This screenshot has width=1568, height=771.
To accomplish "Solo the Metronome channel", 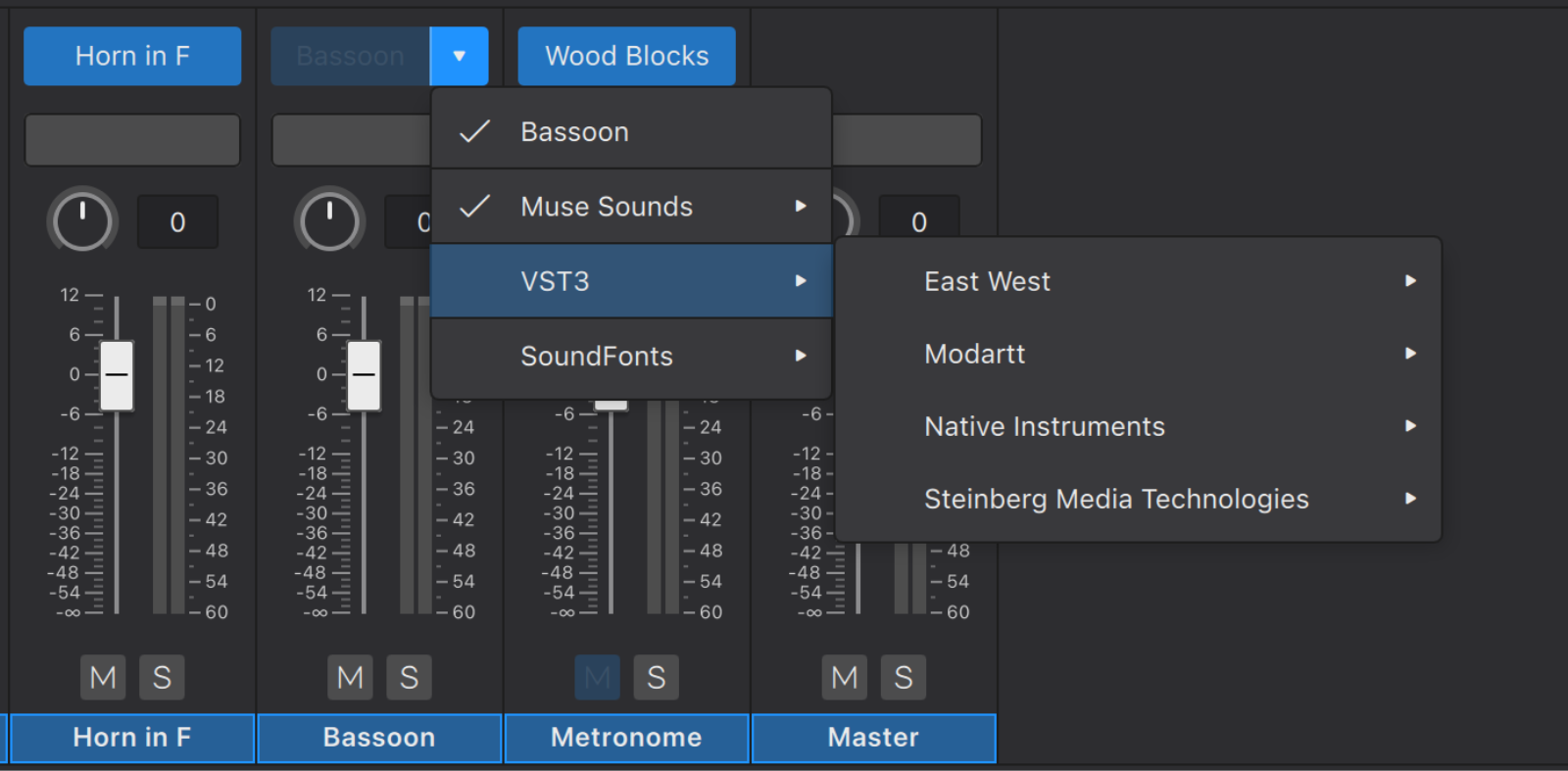I will tap(656, 677).
